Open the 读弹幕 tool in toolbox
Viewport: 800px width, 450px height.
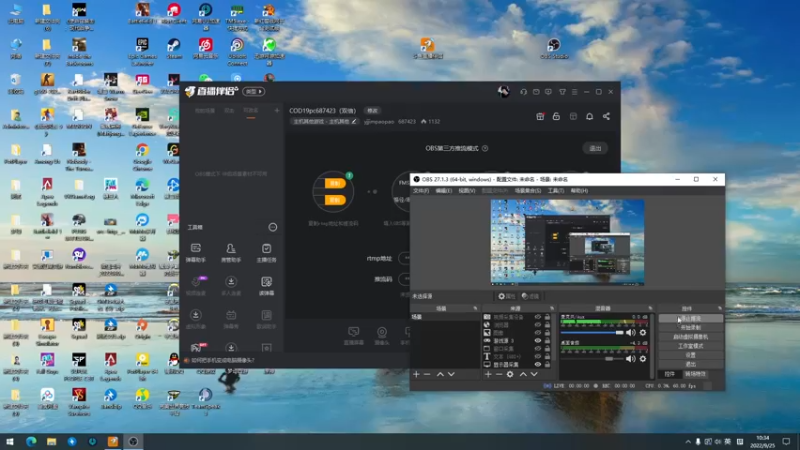point(266,286)
